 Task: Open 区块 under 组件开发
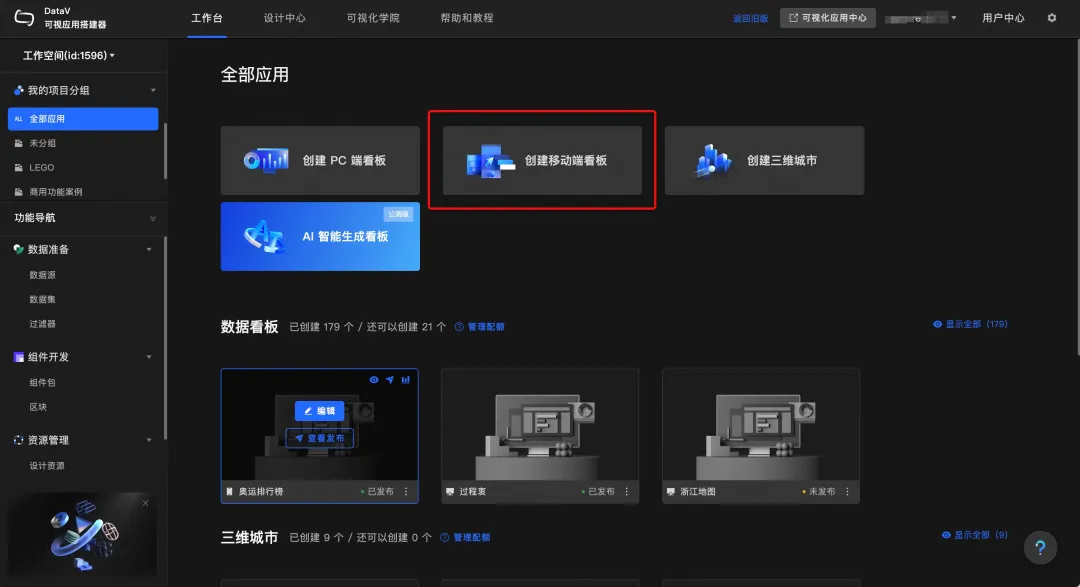[38, 407]
